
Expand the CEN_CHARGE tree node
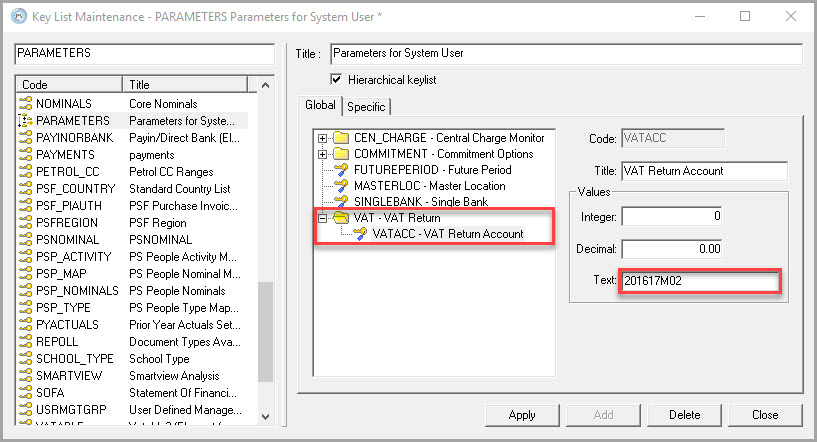(322, 138)
